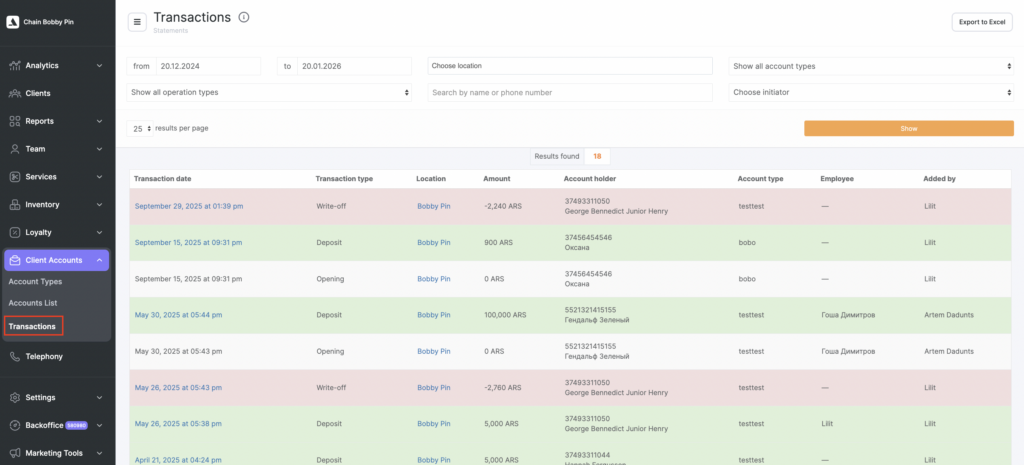
Task: Click the Telephony phone icon
Action: [14, 357]
